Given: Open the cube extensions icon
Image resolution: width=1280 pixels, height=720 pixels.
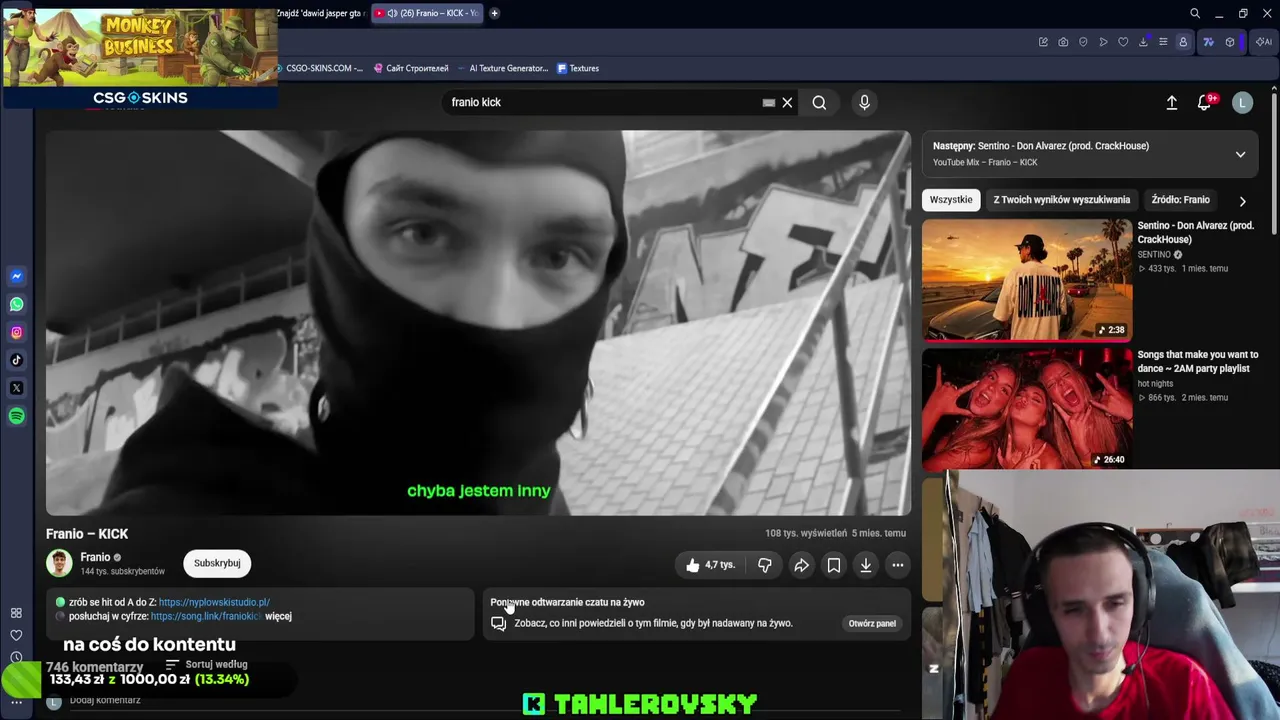Looking at the screenshot, I should tap(1230, 42).
